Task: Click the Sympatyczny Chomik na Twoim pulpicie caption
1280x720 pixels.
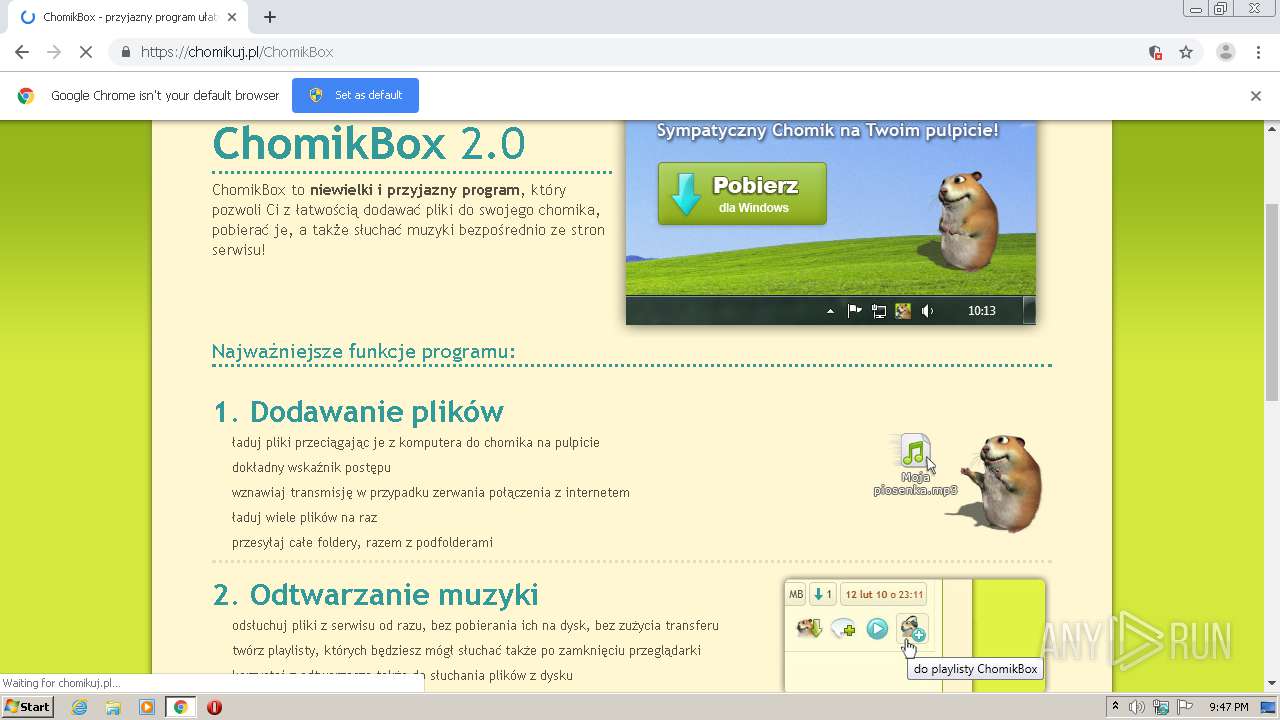Action: pyautogui.click(x=828, y=130)
